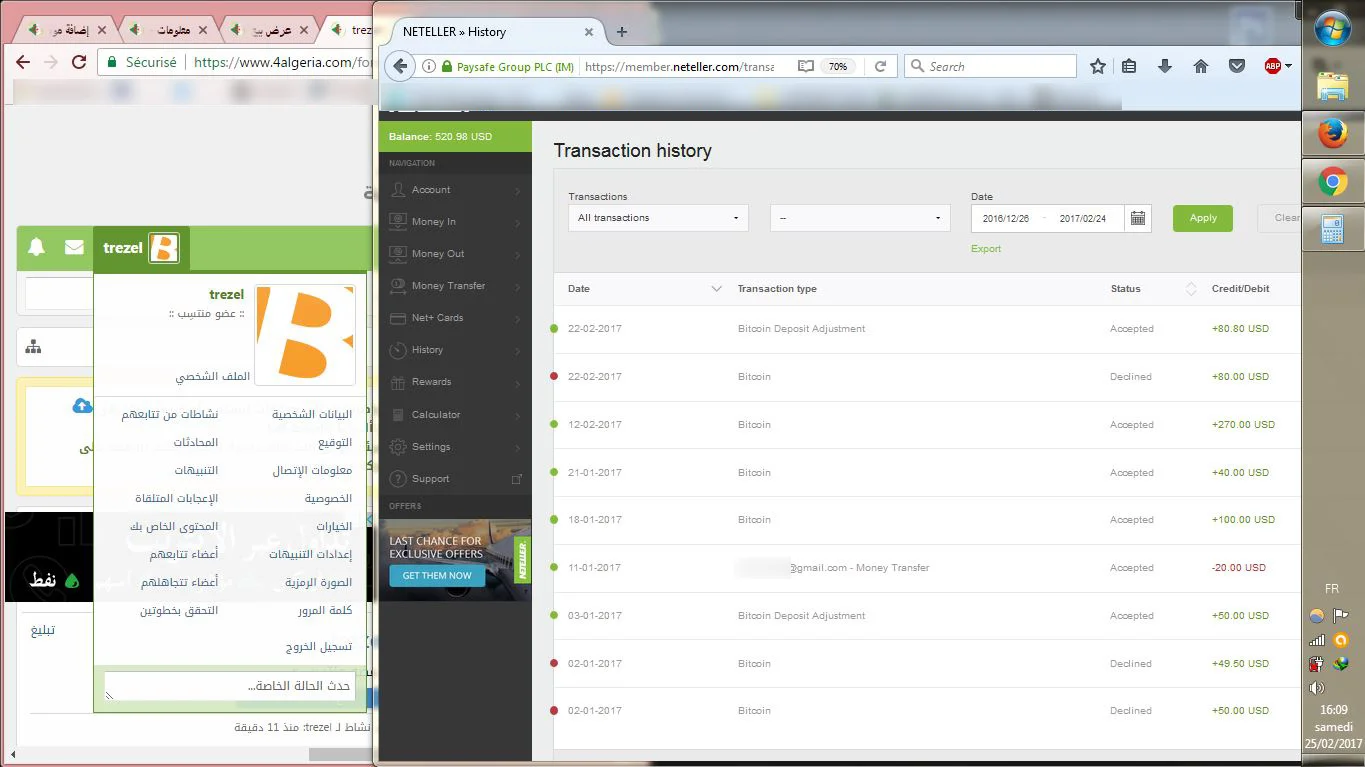Click the Export link
Screen dimensions: 1365x767
coord(985,249)
